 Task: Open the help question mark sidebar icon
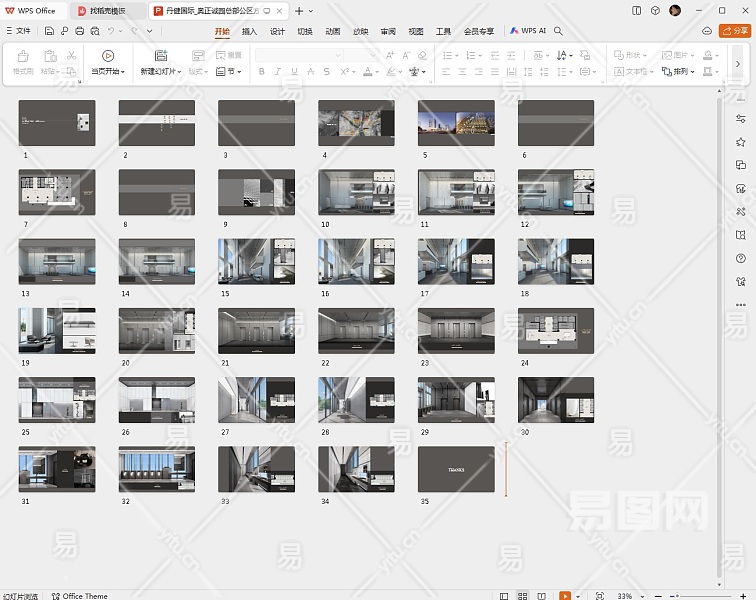click(x=741, y=258)
